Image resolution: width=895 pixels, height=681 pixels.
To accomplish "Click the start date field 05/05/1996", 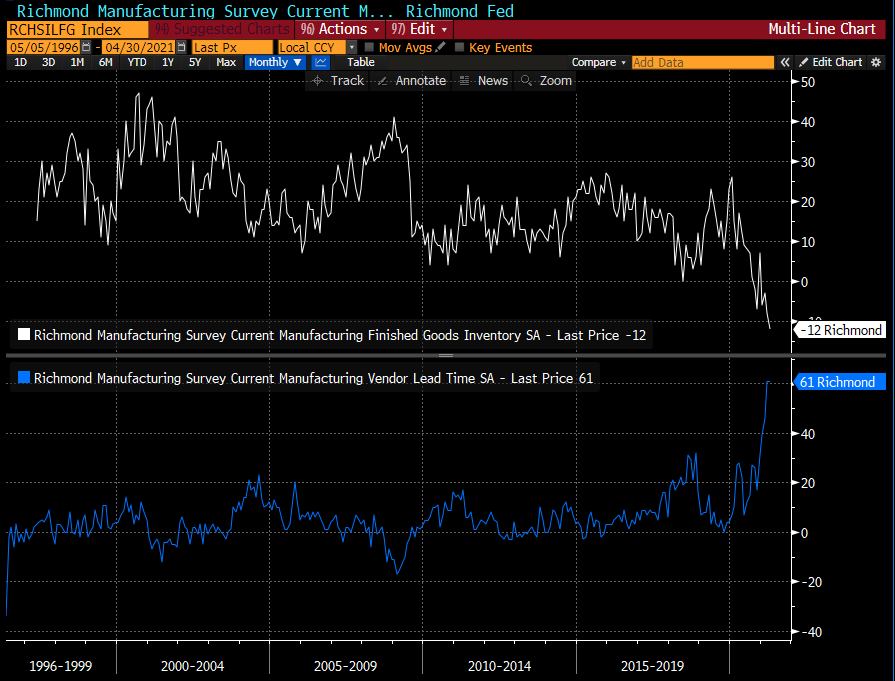I will 44,47.
